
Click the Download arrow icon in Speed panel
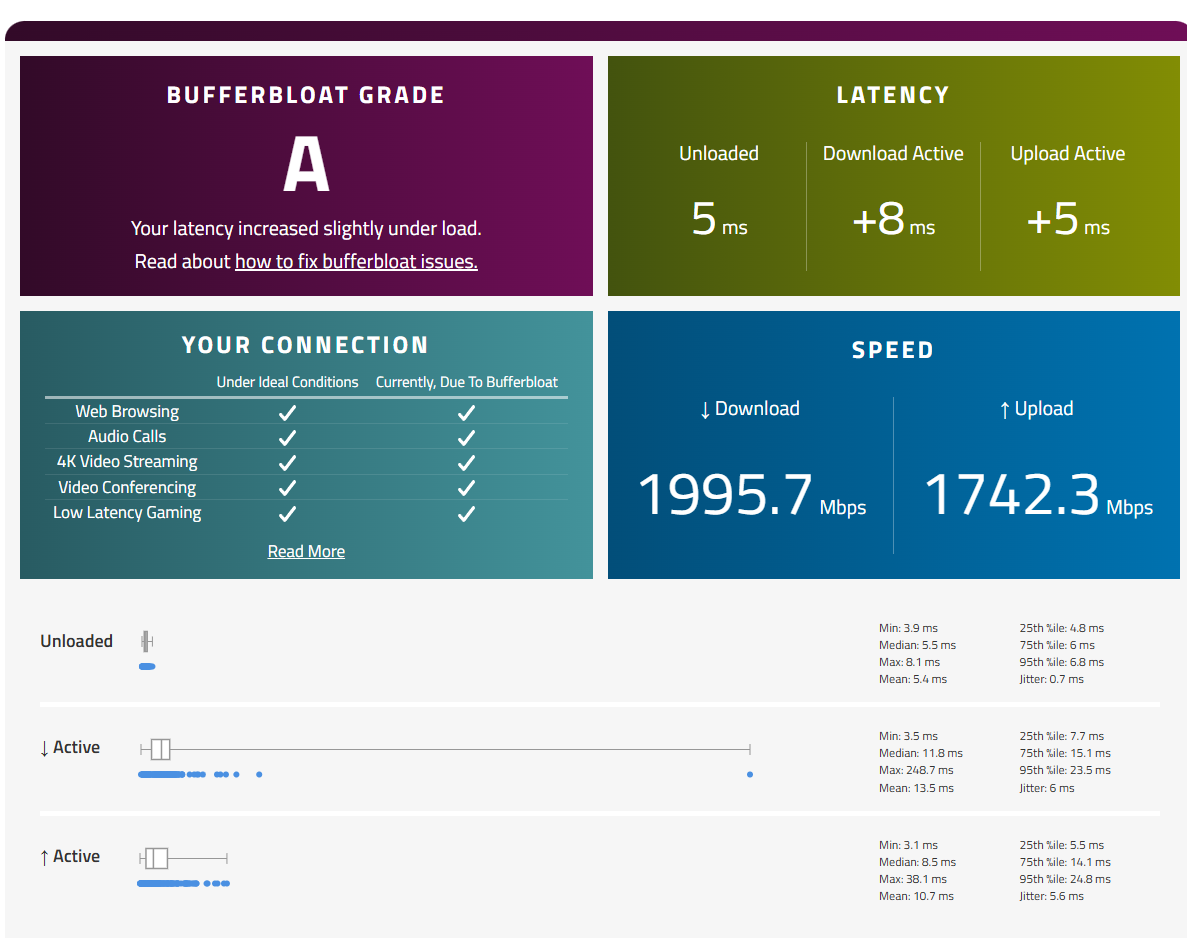705,410
